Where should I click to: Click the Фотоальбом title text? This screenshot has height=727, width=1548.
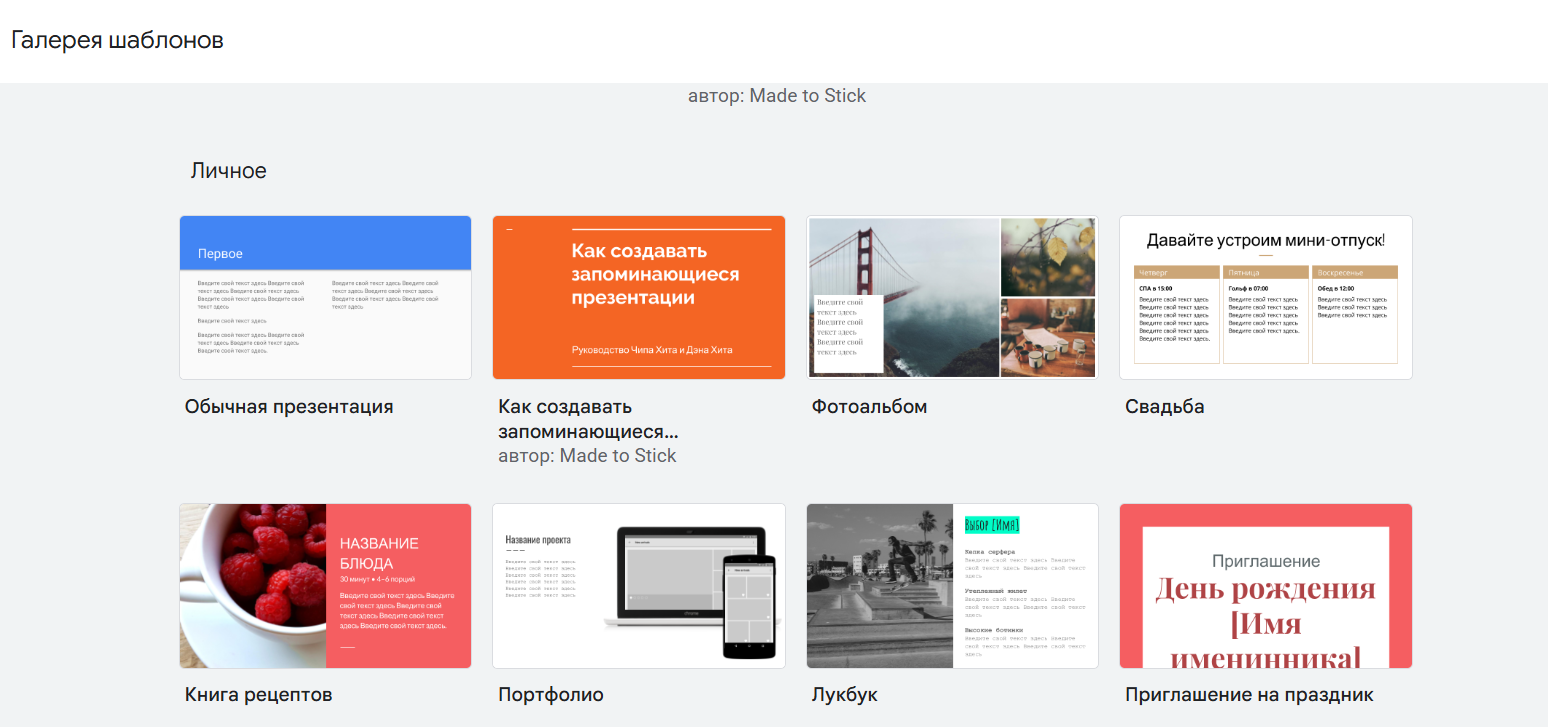coord(869,407)
